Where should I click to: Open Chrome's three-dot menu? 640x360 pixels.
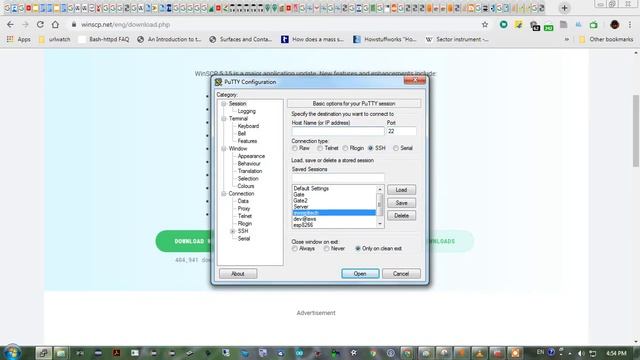[x=630, y=24]
